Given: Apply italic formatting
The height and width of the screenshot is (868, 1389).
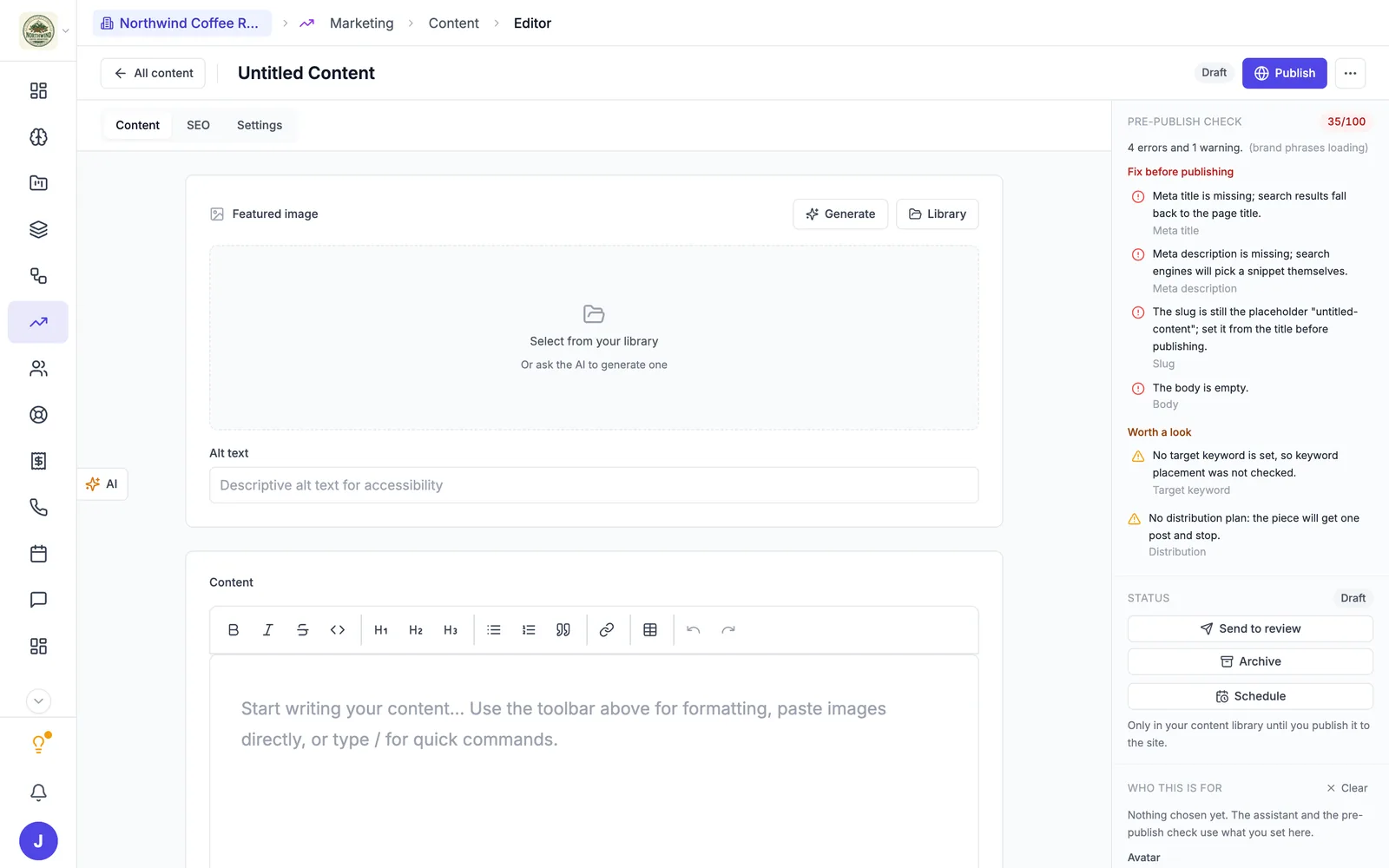Looking at the screenshot, I should coord(268,630).
